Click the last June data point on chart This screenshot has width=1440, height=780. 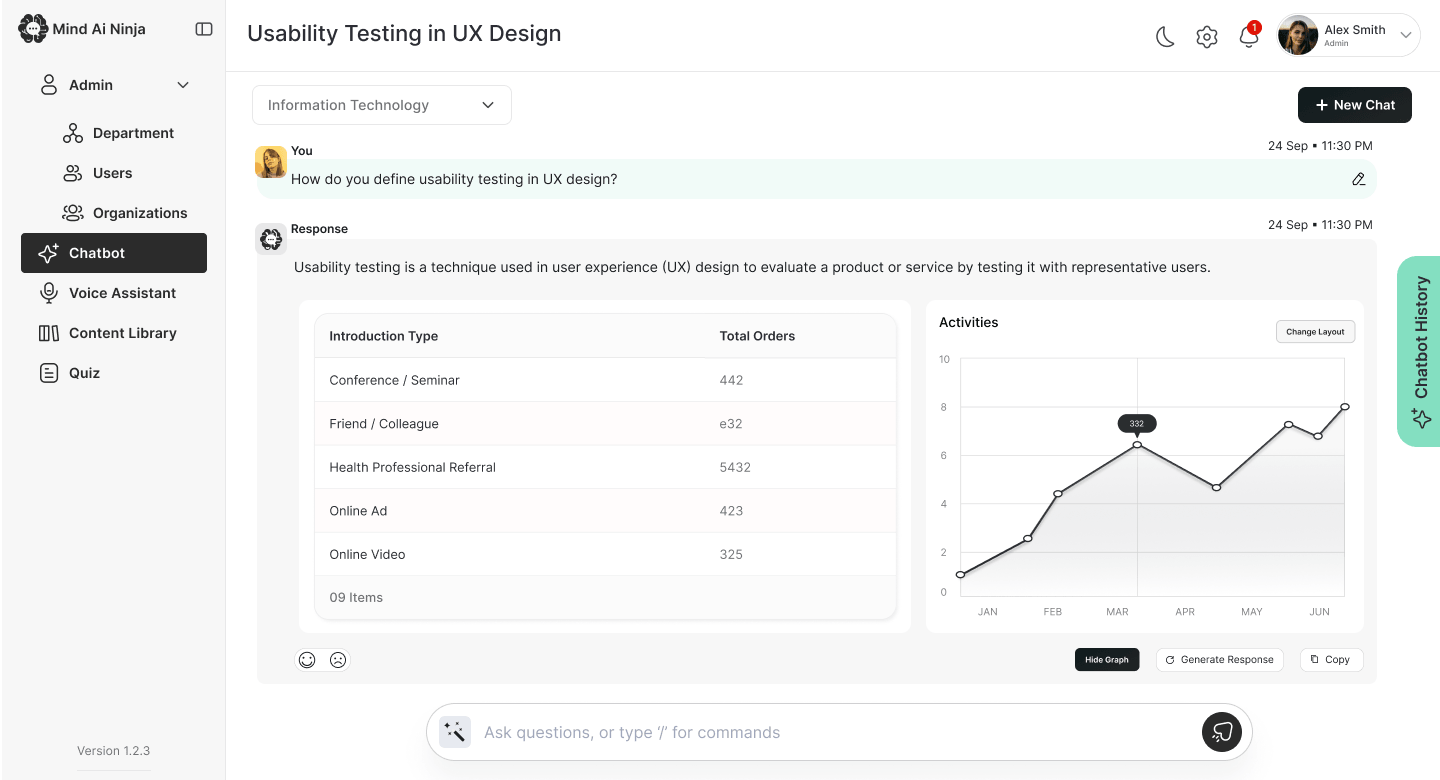pyautogui.click(x=1345, y=406)
